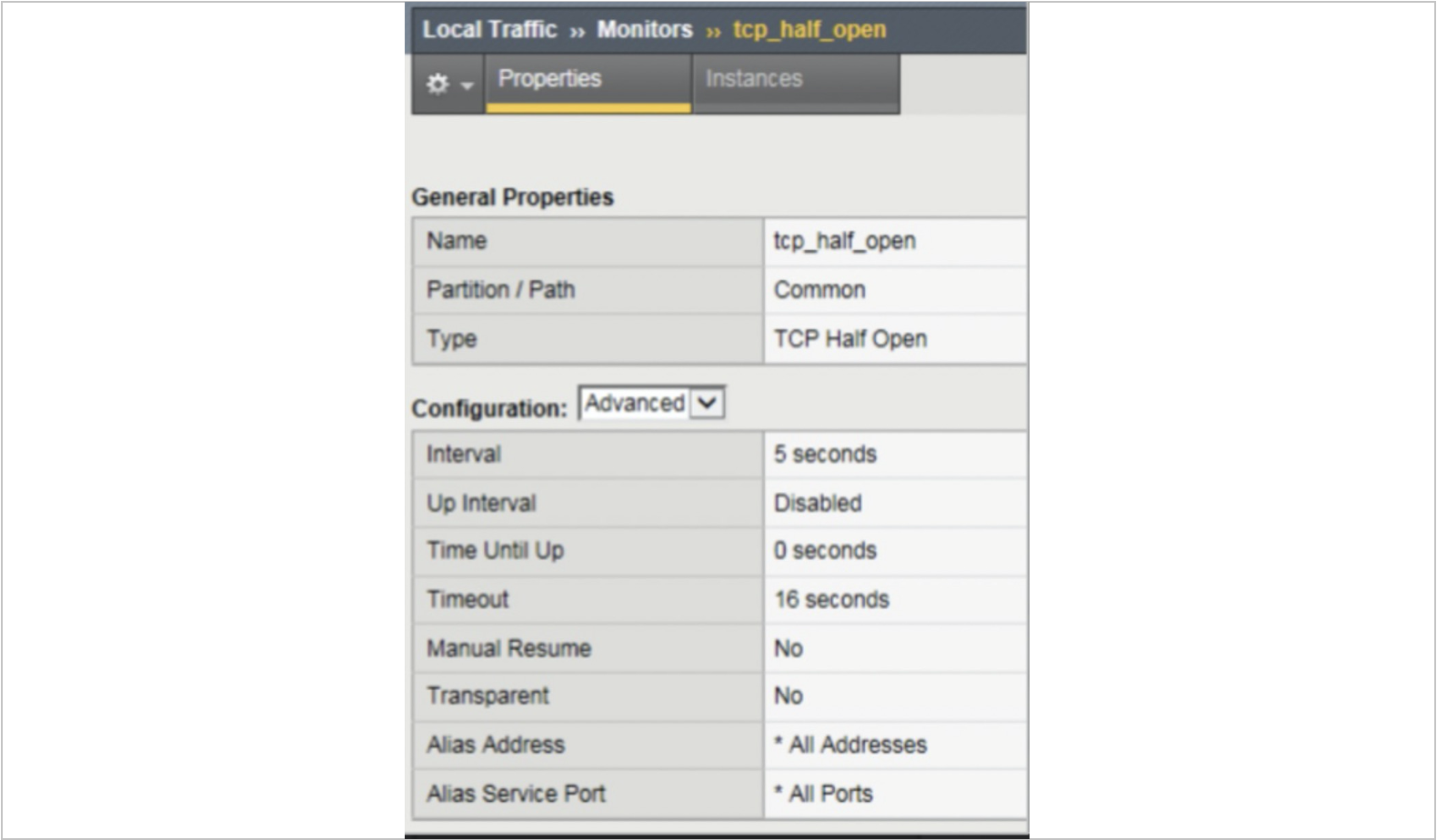Click the Configuration dropdown arrow button

(x=707, y=404)
